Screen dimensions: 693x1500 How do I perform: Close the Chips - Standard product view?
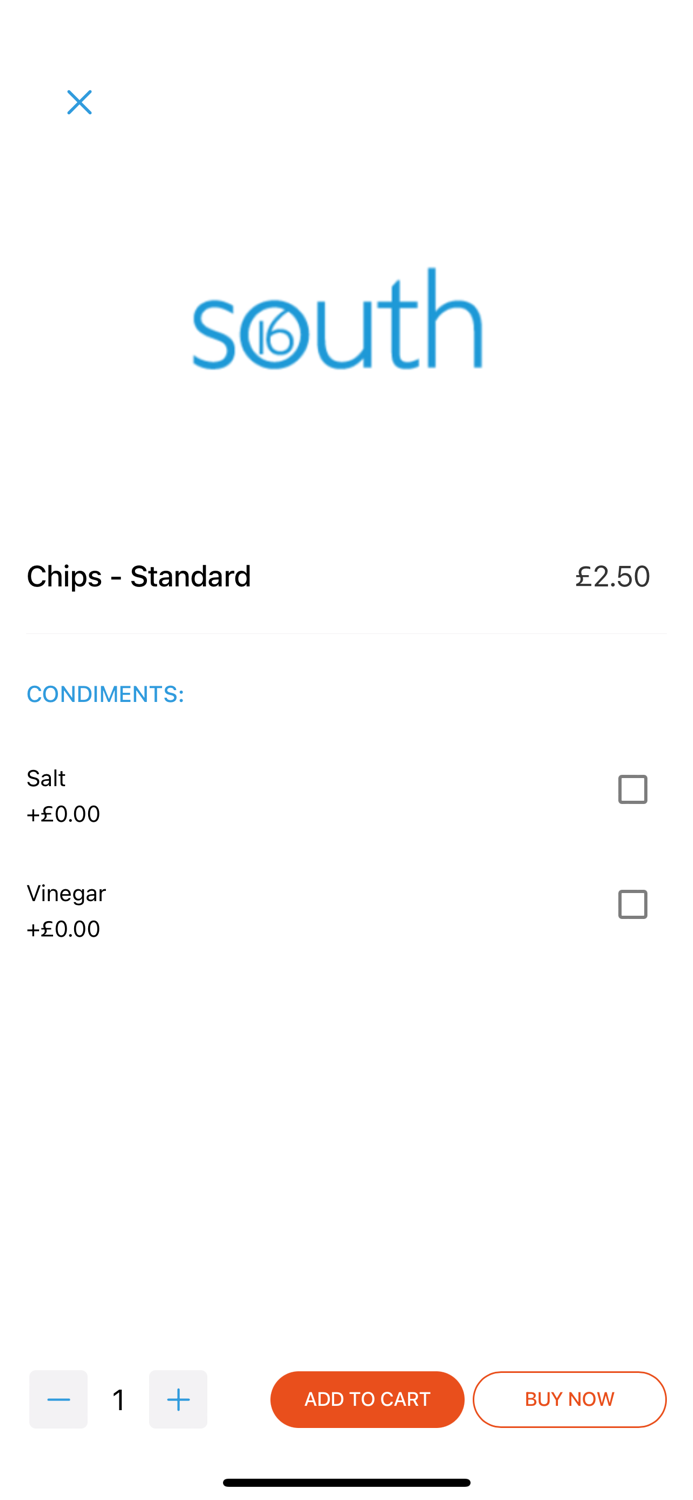79,102
